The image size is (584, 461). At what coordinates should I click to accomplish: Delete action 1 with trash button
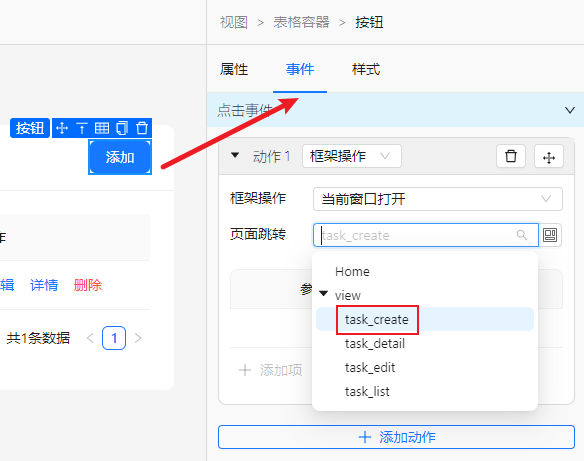point(511,156)
